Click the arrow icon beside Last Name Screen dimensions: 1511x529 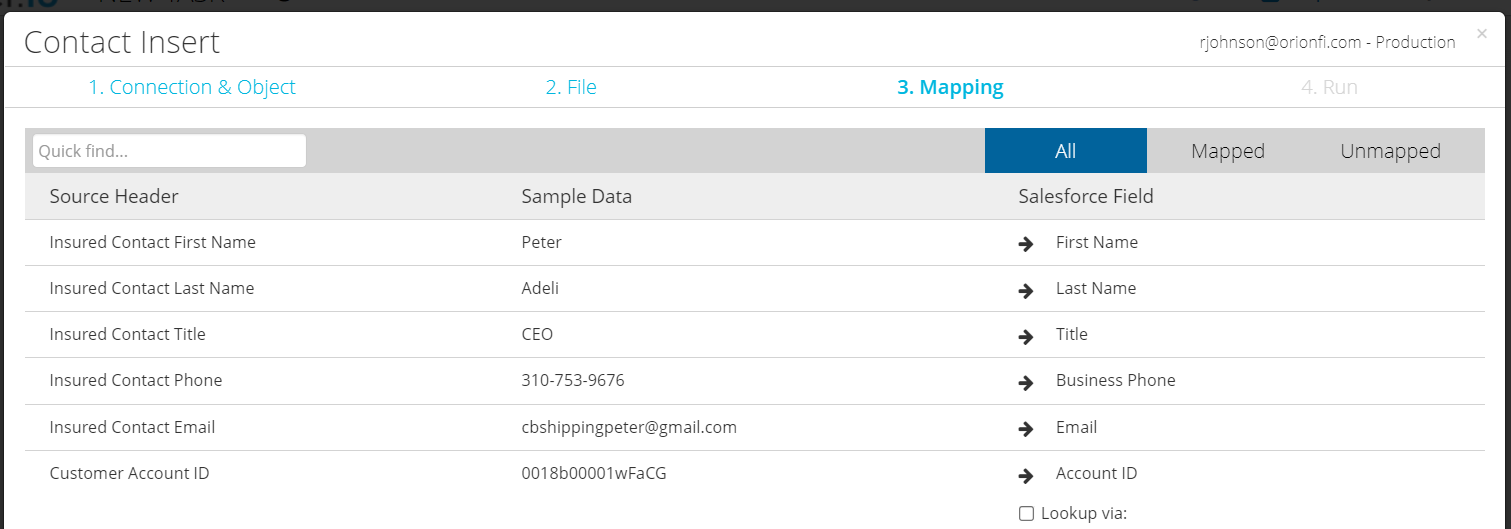1025,290
